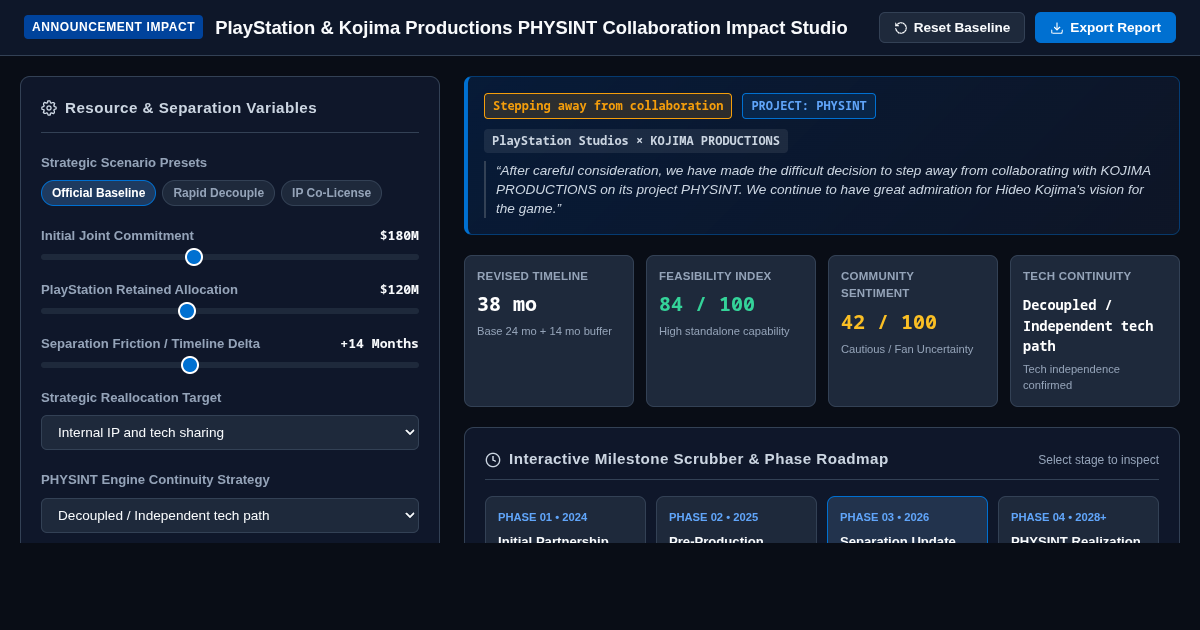Viewport: 1200px width, 630px height.
Task: Click the PROJECT: PHYSINT tag
Action: coord(809,106)
